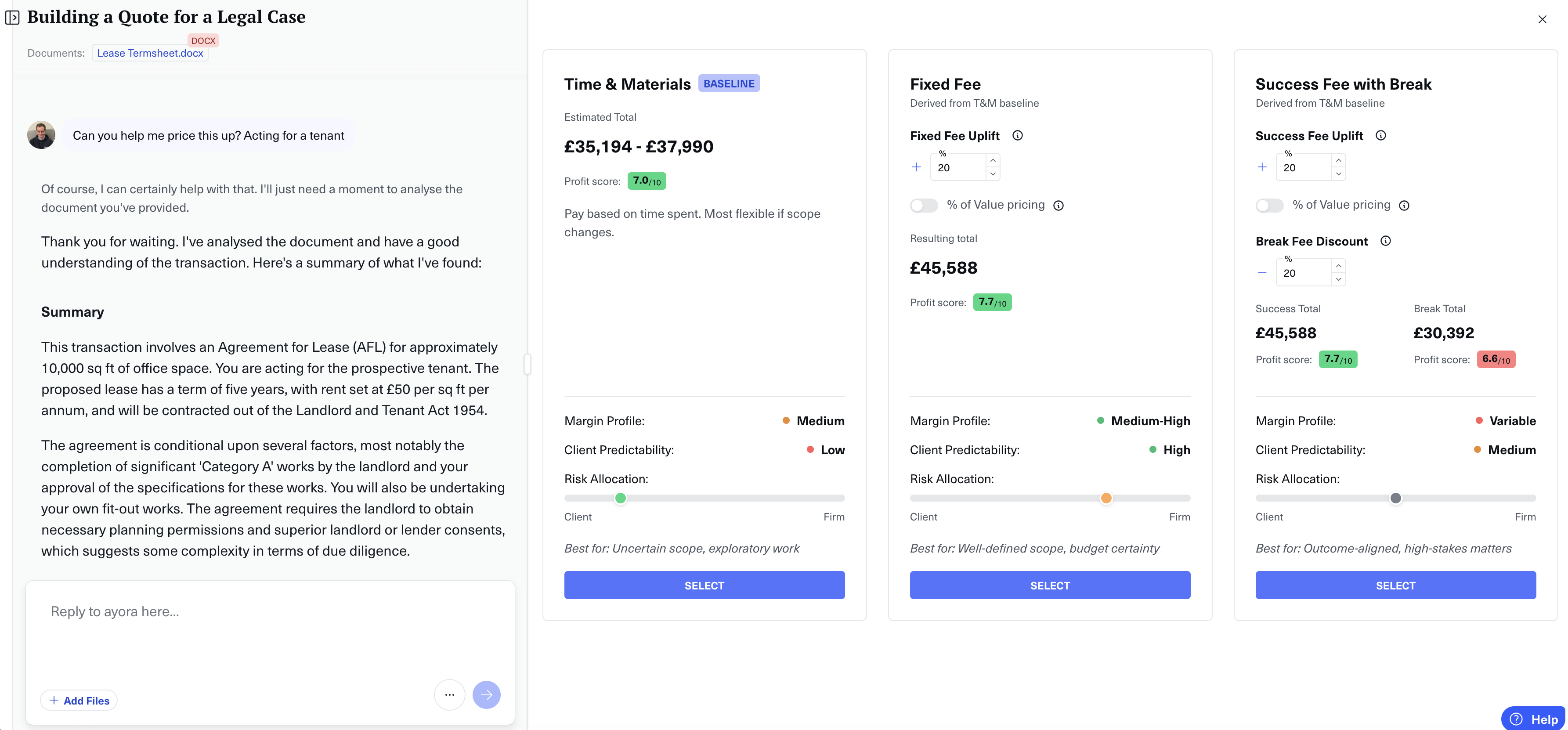Click the Help icon button
The image size is (1568, 730).
1533,719
